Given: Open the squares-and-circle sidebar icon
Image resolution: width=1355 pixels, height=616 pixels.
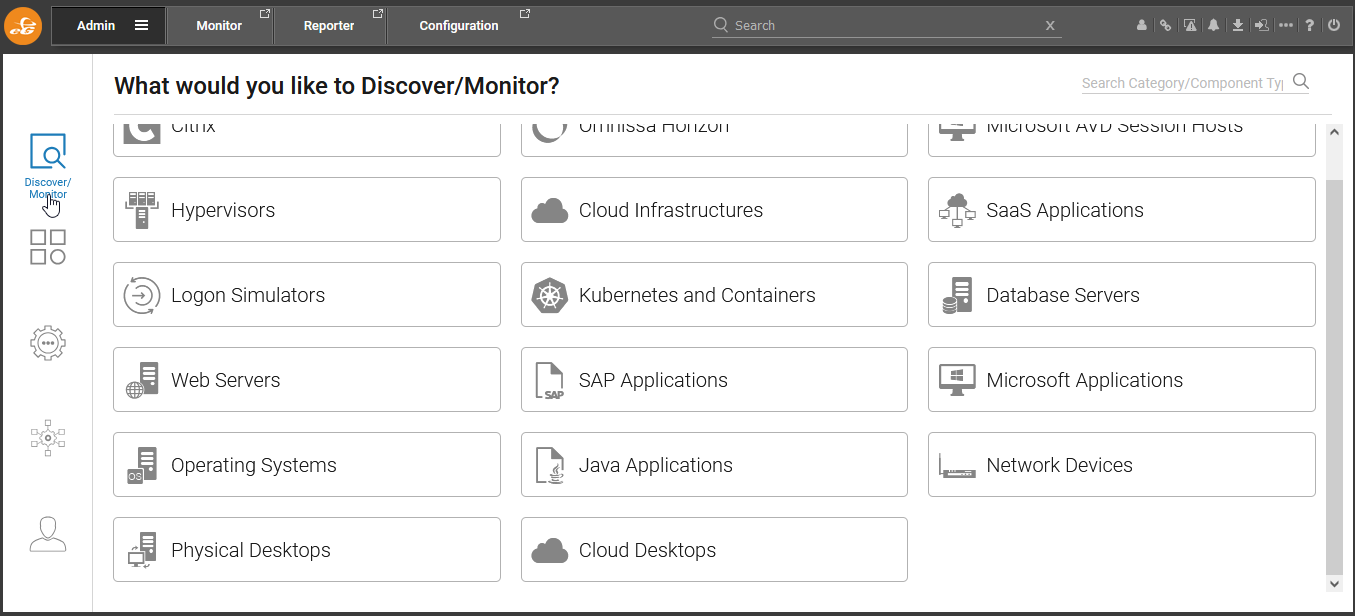Looking at the screenshot, I should [48, 247].
